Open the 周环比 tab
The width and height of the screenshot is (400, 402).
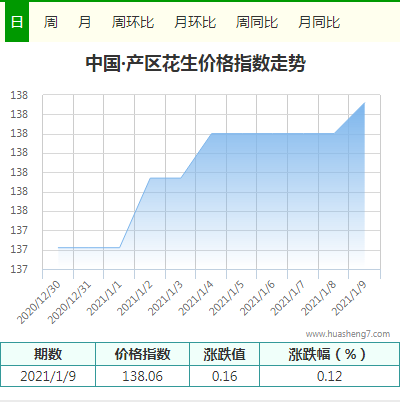tap(133, 22)
